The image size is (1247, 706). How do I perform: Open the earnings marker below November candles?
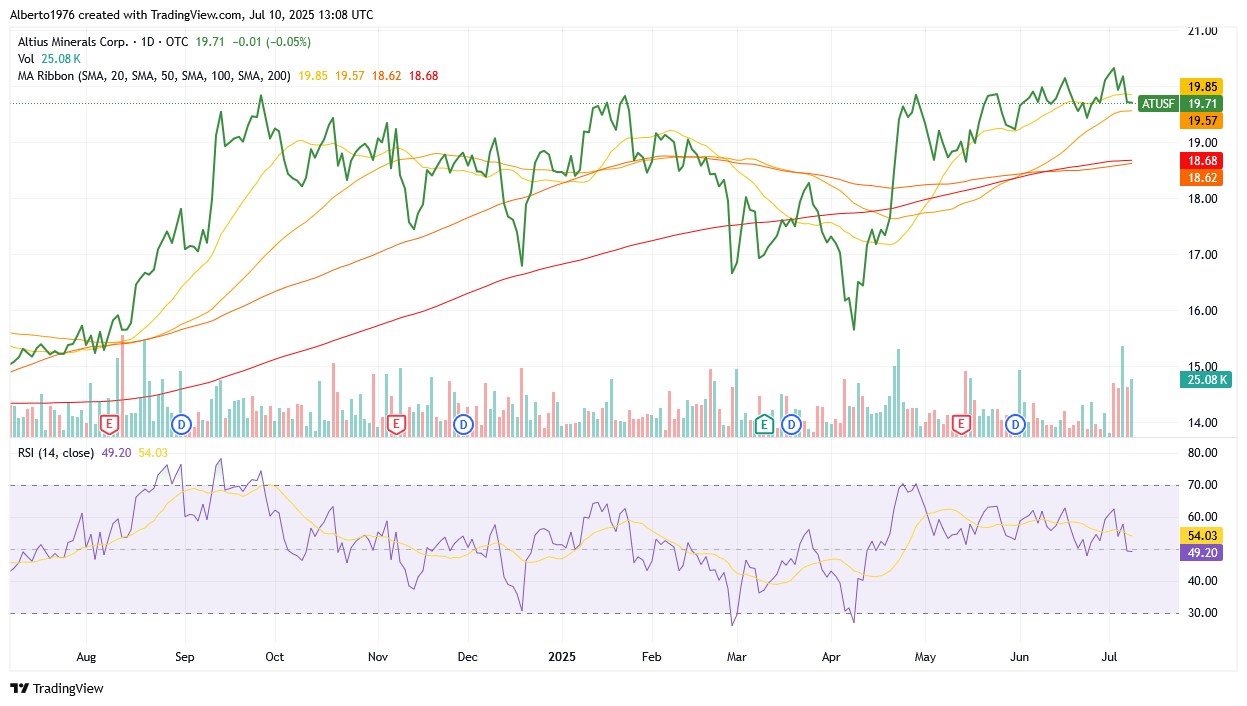coord(397,423)
